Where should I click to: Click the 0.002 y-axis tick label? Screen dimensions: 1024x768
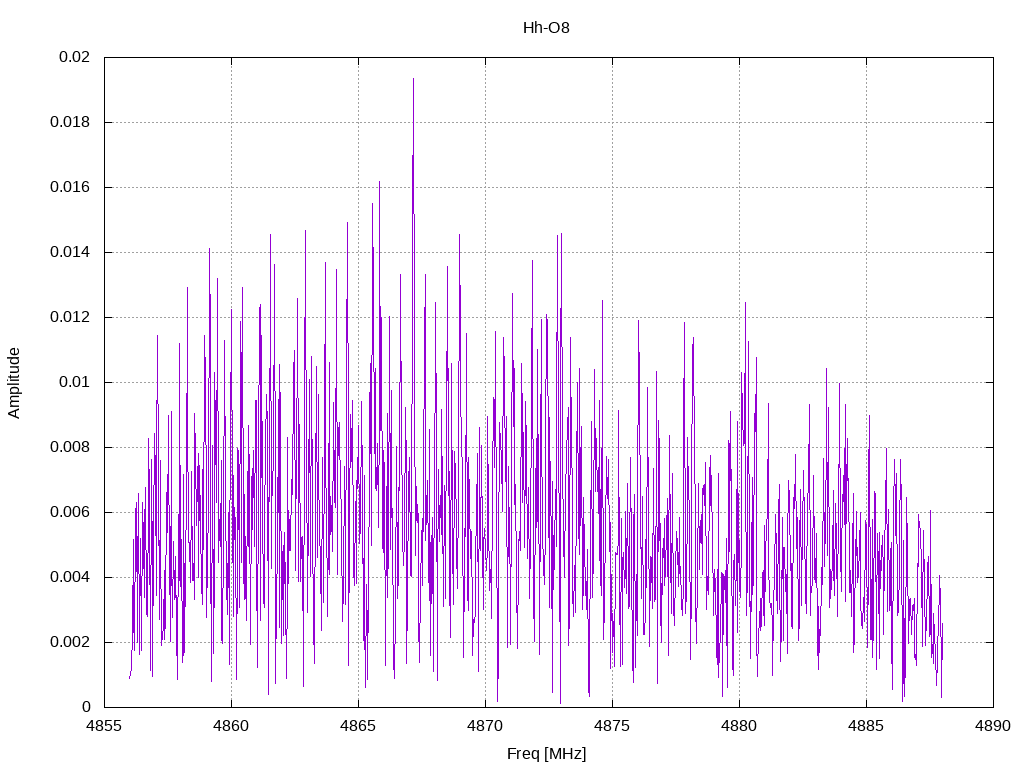click(x=71, y=642)
